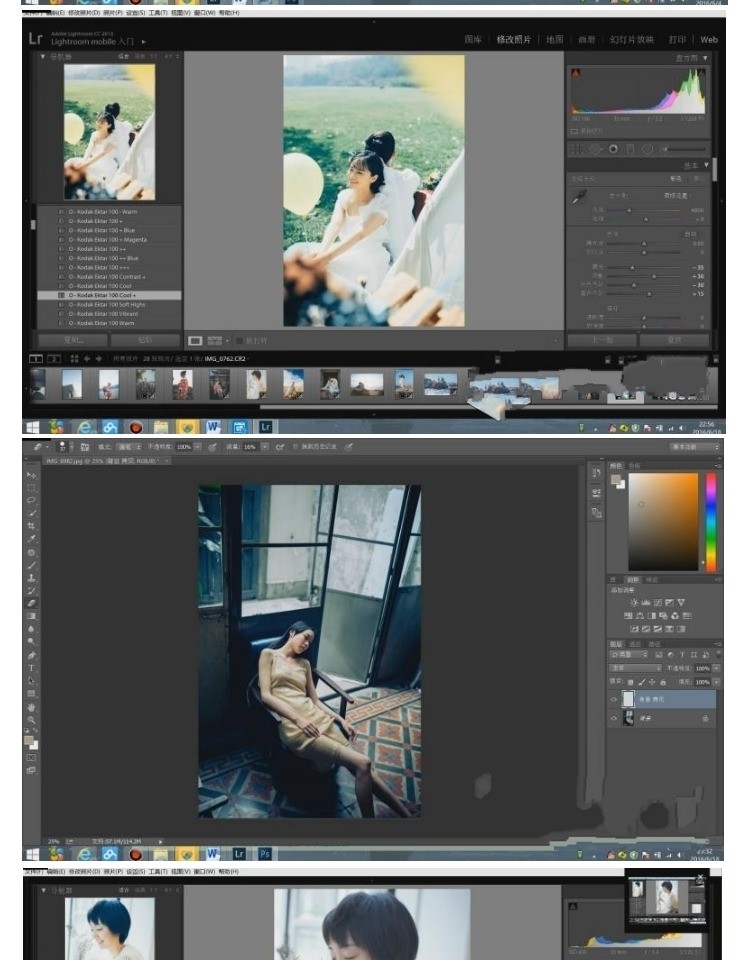Viewport: 750px width, 960px height.
Task: Switch Lightroom filmstrip to grid view icon
Action: point(74,359)
